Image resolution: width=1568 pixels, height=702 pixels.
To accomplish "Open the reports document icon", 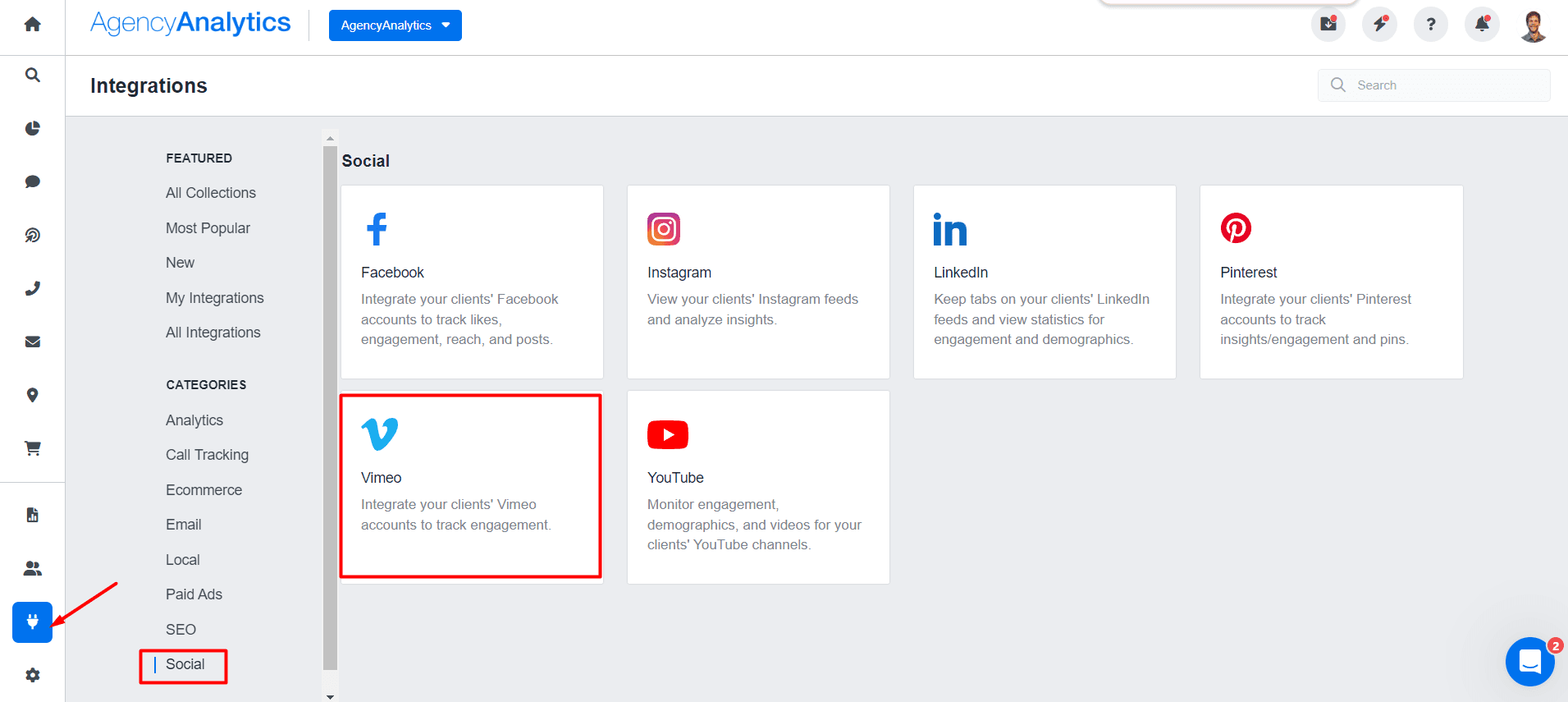I will click(x=32, y=515).
